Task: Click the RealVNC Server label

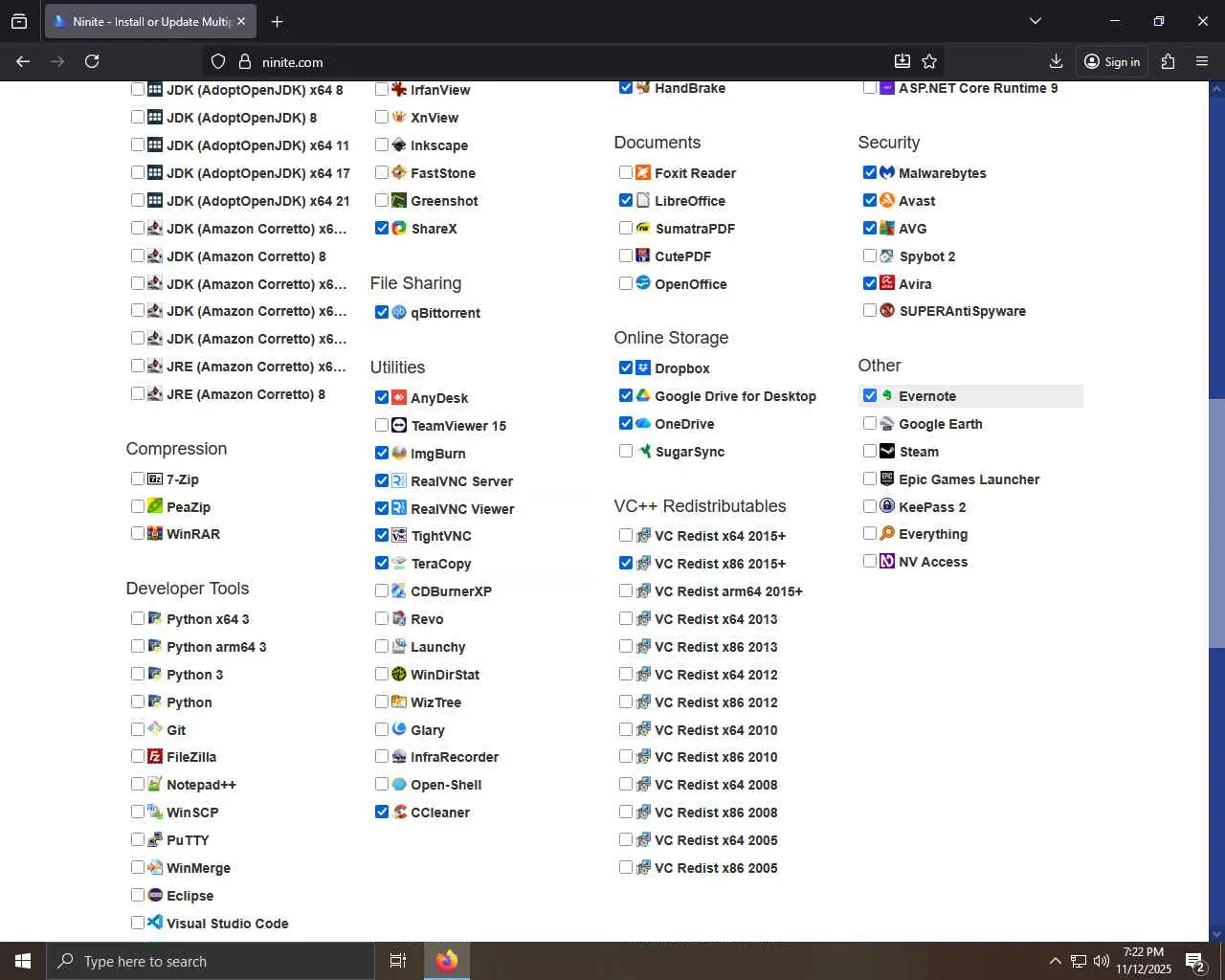Action: tap(462, 481)
